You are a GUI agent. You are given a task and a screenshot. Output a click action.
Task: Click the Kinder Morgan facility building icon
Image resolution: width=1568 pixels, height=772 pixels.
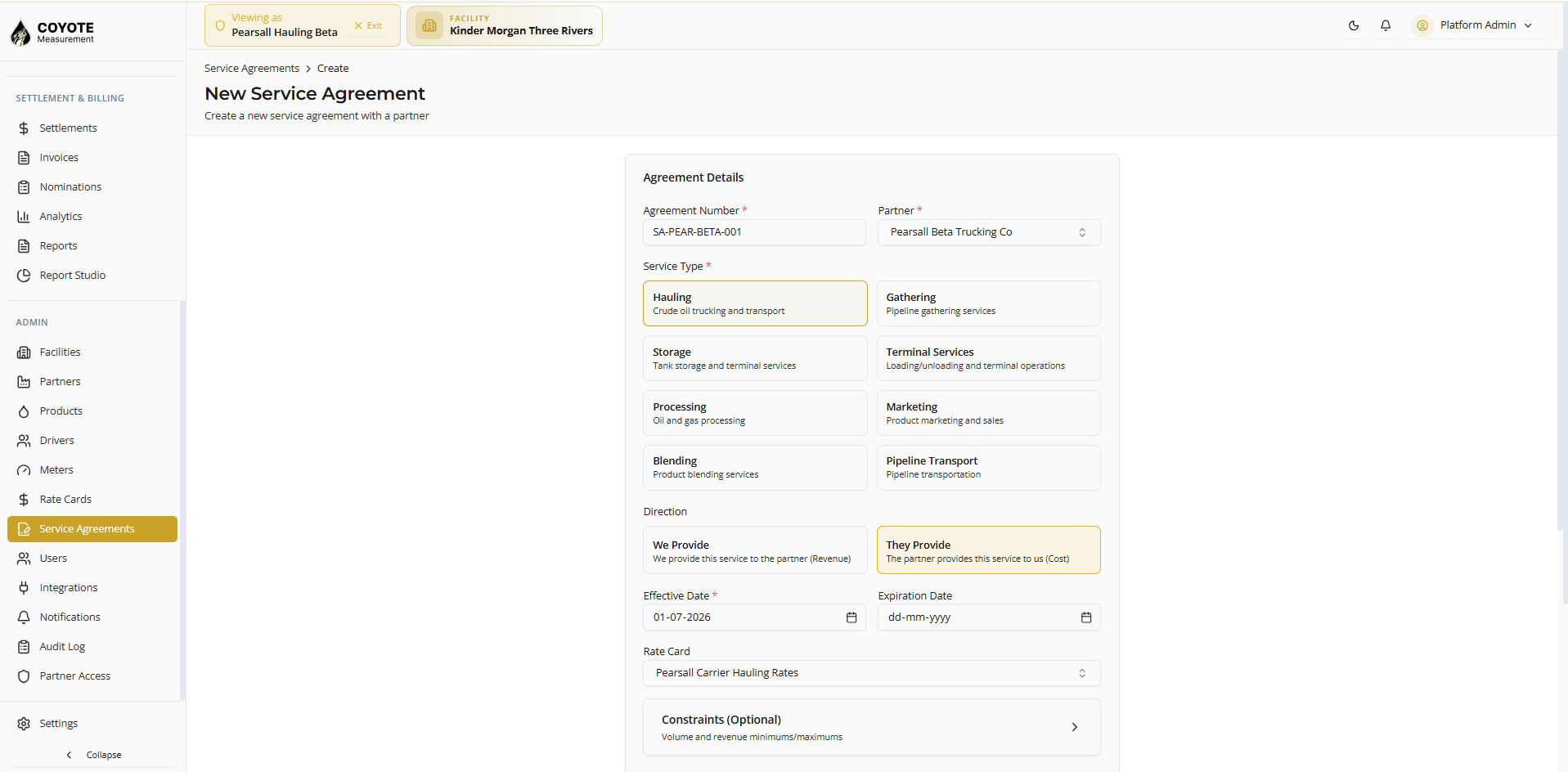point(429,25)
